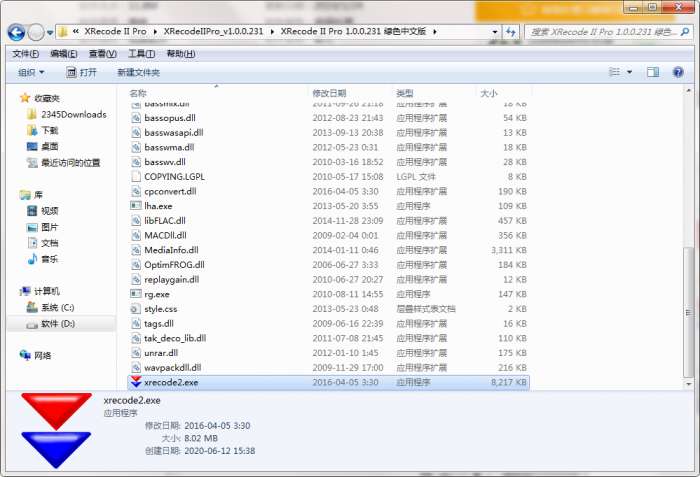Select the lha.exe application icon
This screenshot has width=700, height=477.
click(x=136, y=206)
